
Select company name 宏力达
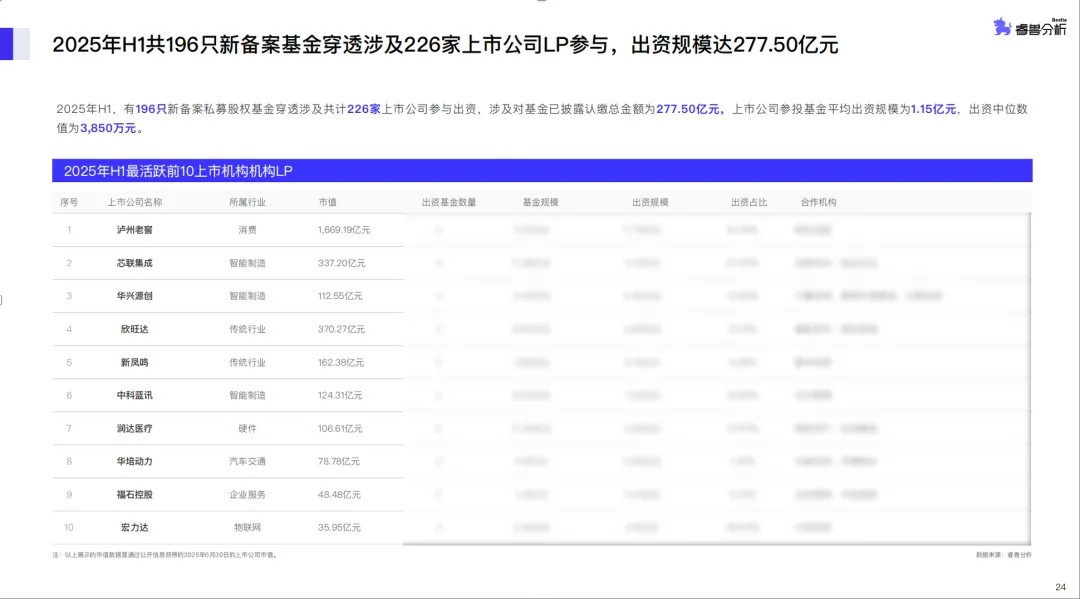pos(134,527)
